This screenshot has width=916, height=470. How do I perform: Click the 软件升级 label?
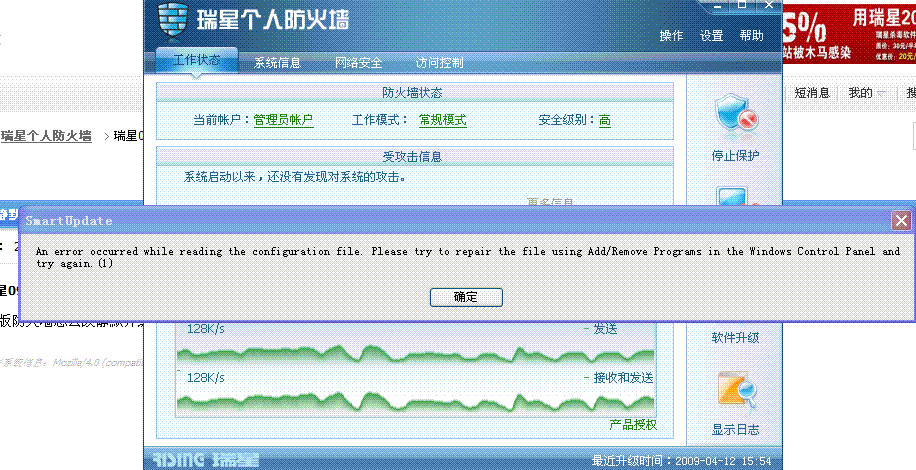tap(735, 337)
